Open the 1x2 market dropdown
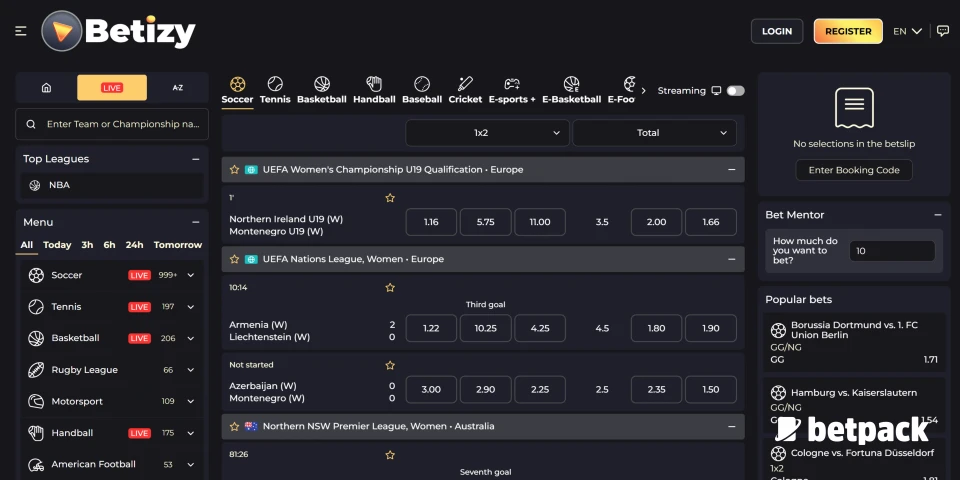This screenshot has height=480, width=960. pos(487,133)
